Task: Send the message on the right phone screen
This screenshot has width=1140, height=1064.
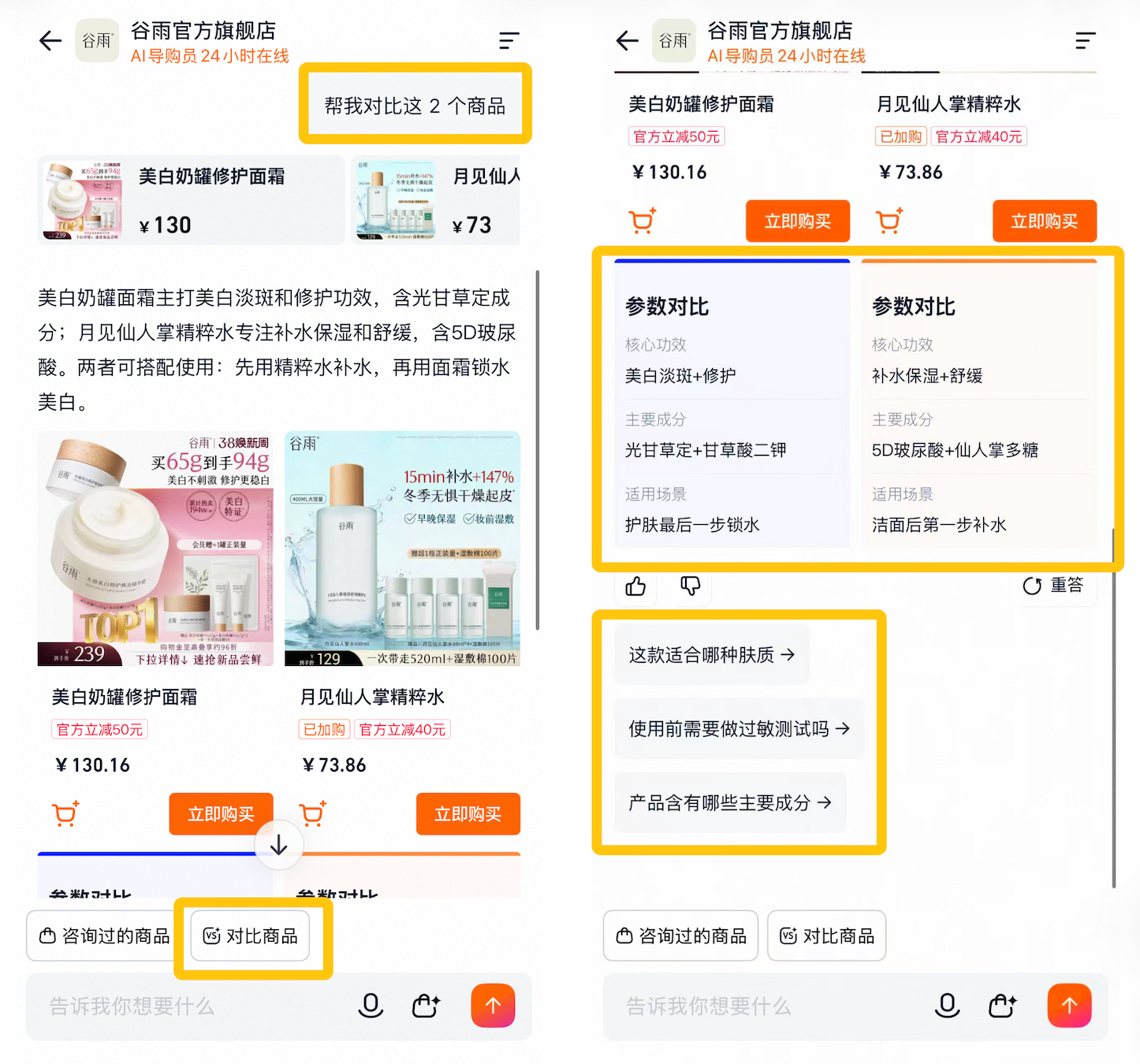Action: click(x=1069, y=1006)
